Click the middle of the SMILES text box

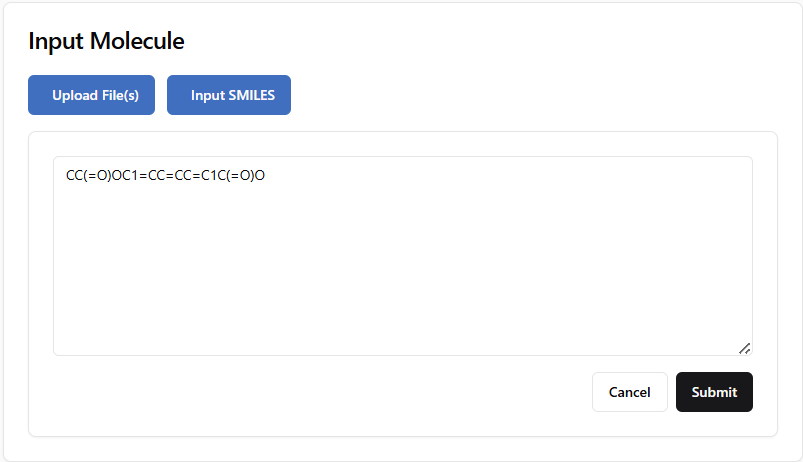[x=402, y=255]
